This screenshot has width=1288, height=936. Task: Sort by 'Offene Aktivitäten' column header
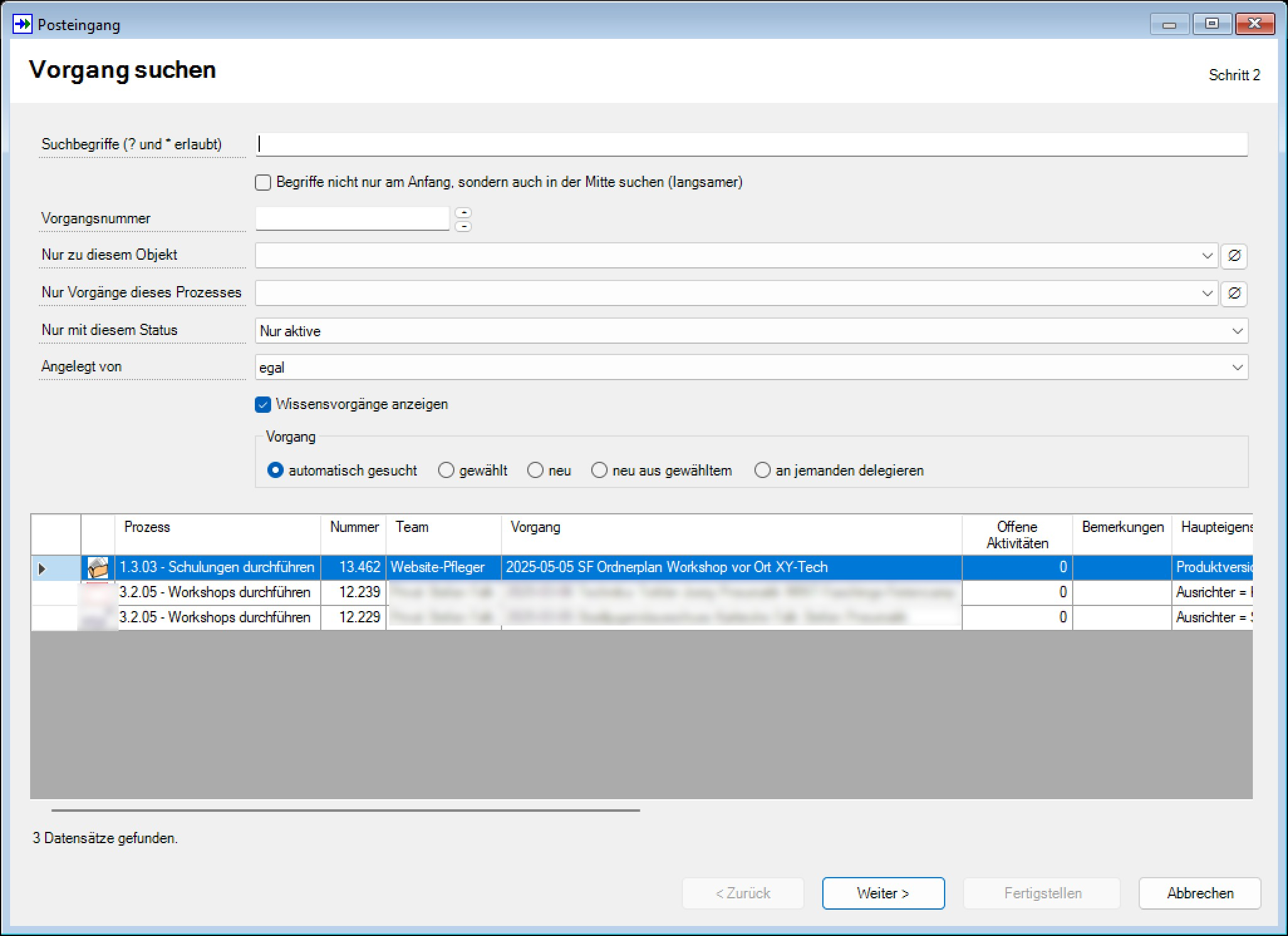tap(1017, 534)
